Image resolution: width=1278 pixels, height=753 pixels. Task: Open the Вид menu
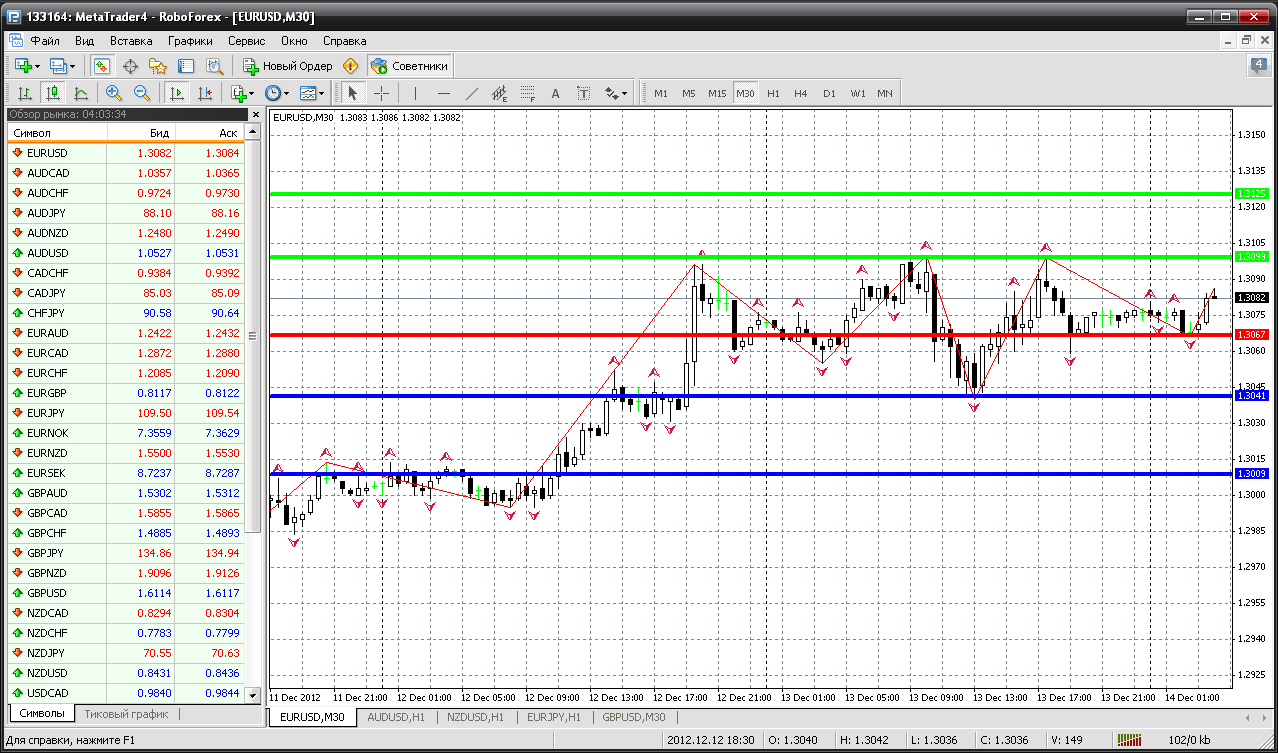84,41
